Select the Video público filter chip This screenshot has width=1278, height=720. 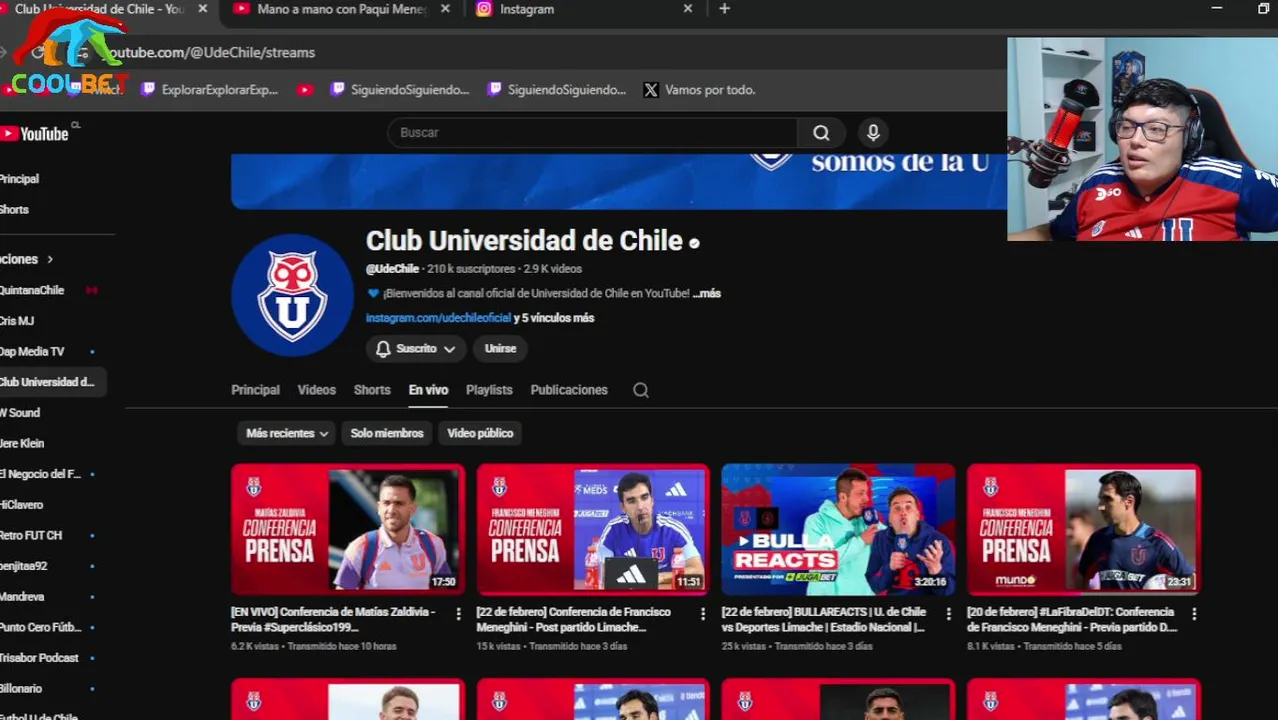[x=480, y=433]
